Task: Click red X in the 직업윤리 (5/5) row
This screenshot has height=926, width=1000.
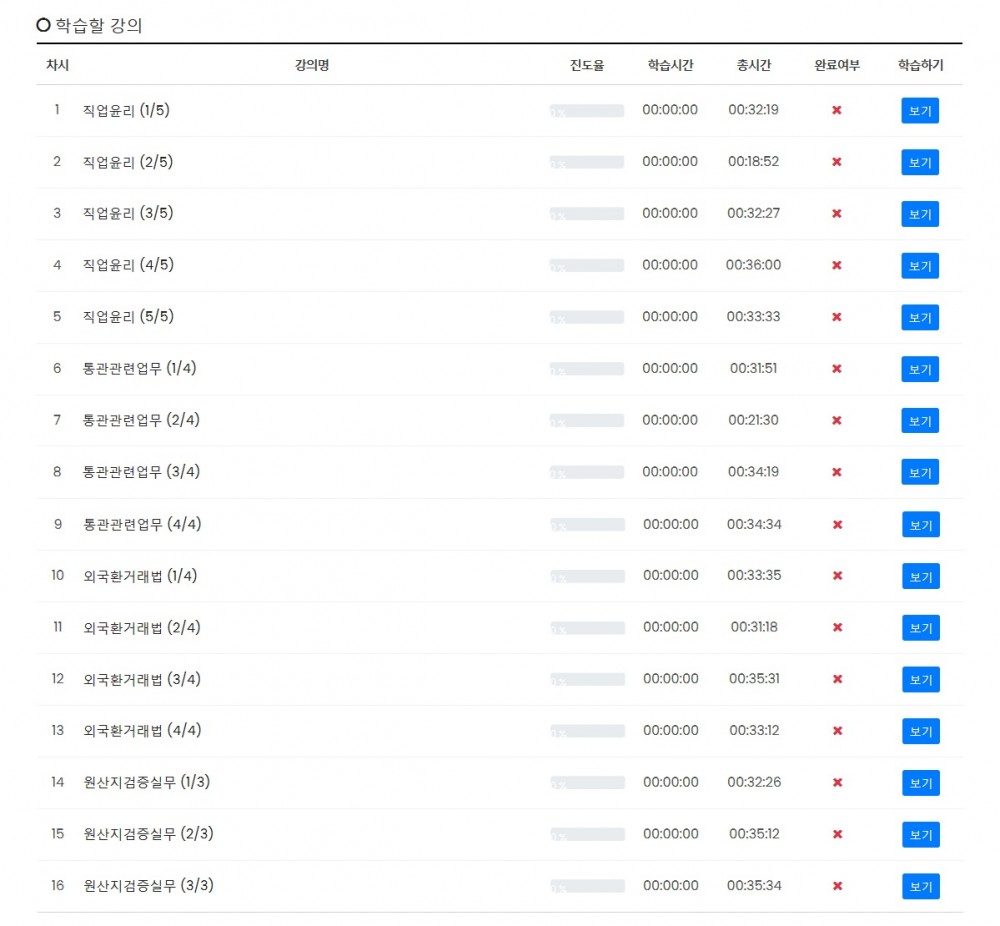Action: click(837, 317)
